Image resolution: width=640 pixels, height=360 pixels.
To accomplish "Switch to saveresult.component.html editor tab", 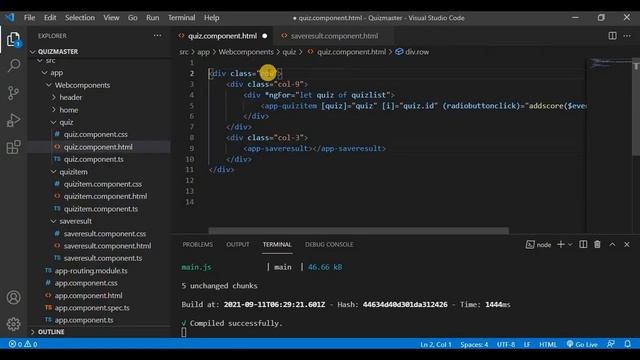I will pos(334,36).
